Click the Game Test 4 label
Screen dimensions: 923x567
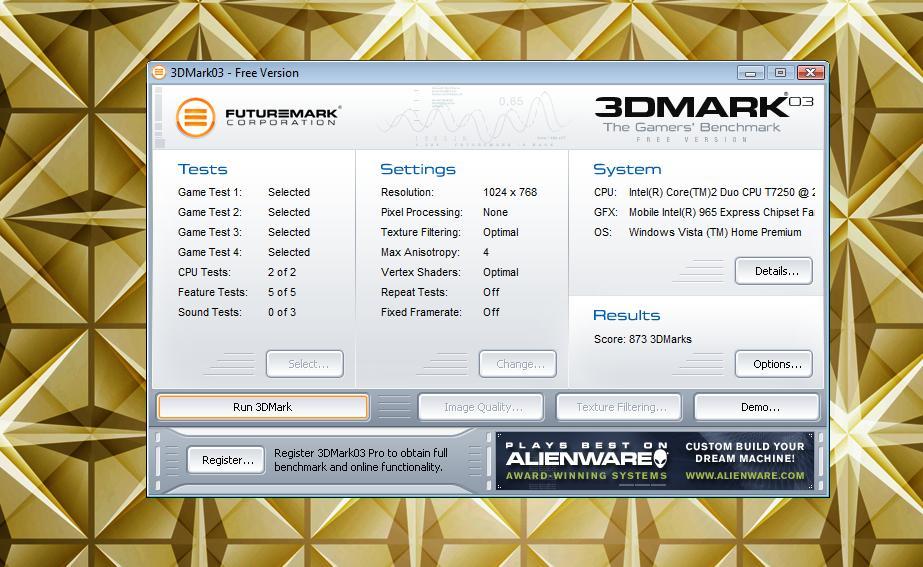(x=210, y=253)
